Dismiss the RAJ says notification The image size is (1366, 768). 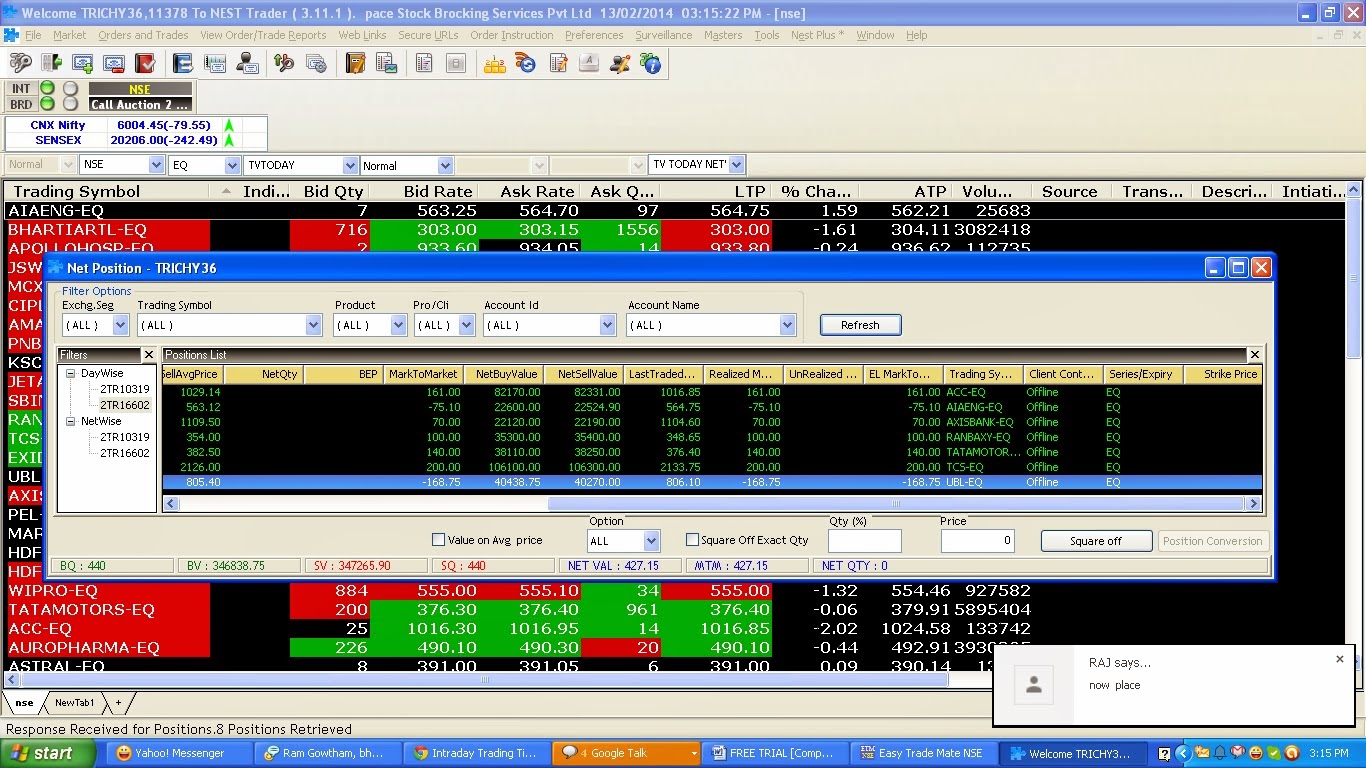(x=1340, y=659)
